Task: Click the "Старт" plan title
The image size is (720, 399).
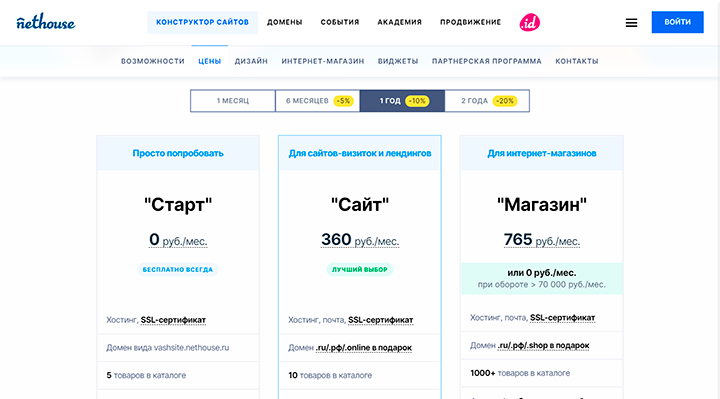Action: pos(178,205)
